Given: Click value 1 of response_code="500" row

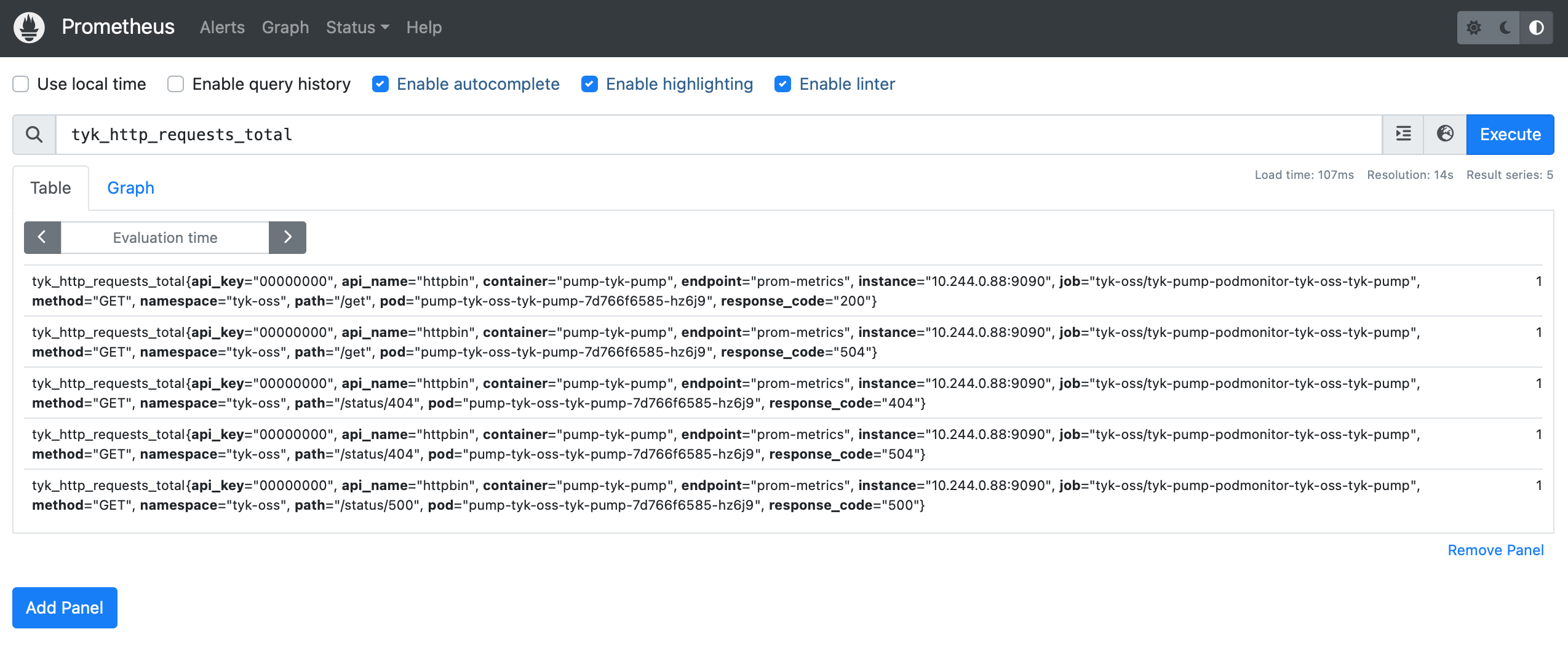Looking at the screenshot, I should (x=1538, y=486).
